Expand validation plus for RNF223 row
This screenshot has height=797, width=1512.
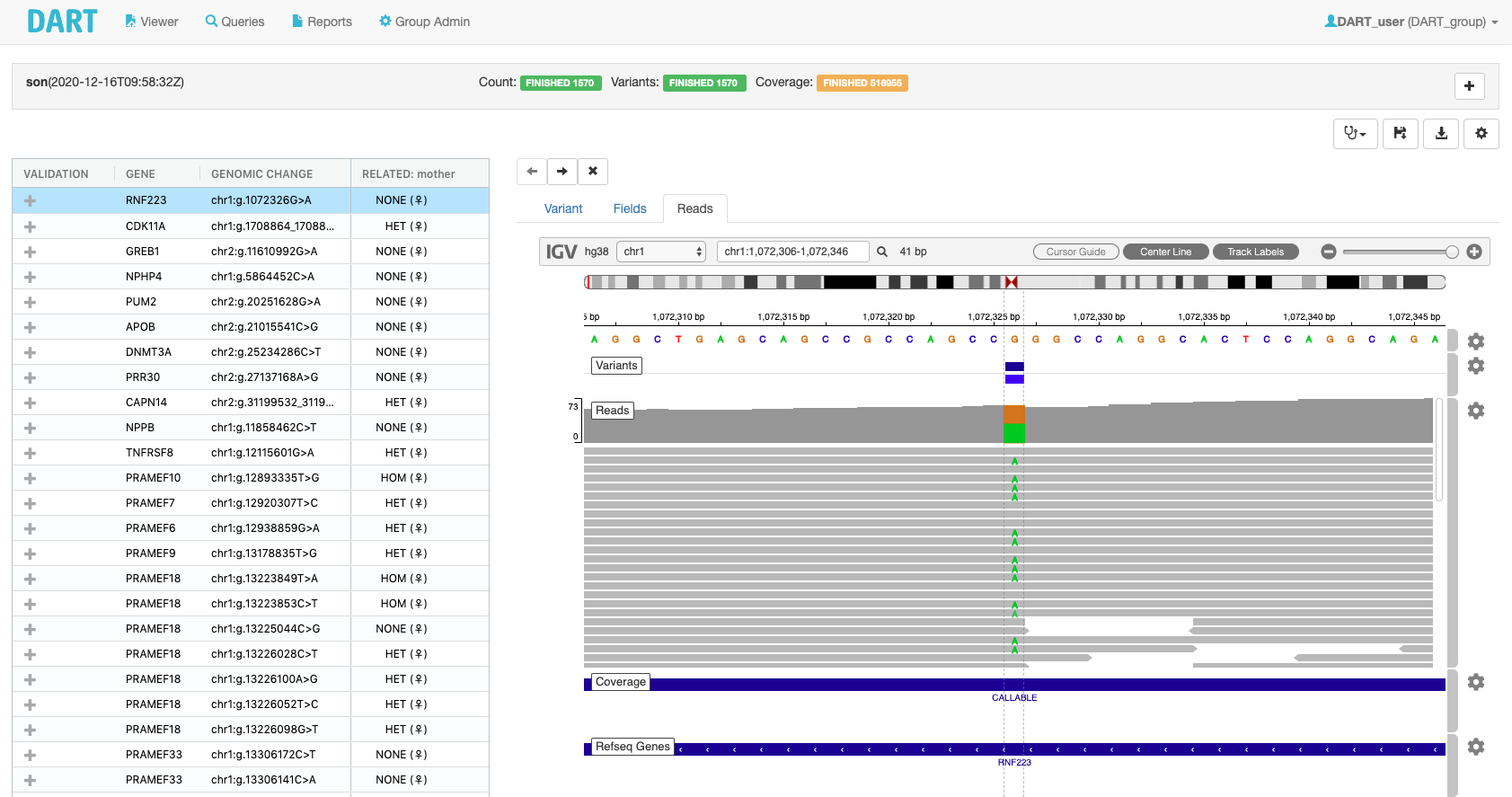(30, 200)
